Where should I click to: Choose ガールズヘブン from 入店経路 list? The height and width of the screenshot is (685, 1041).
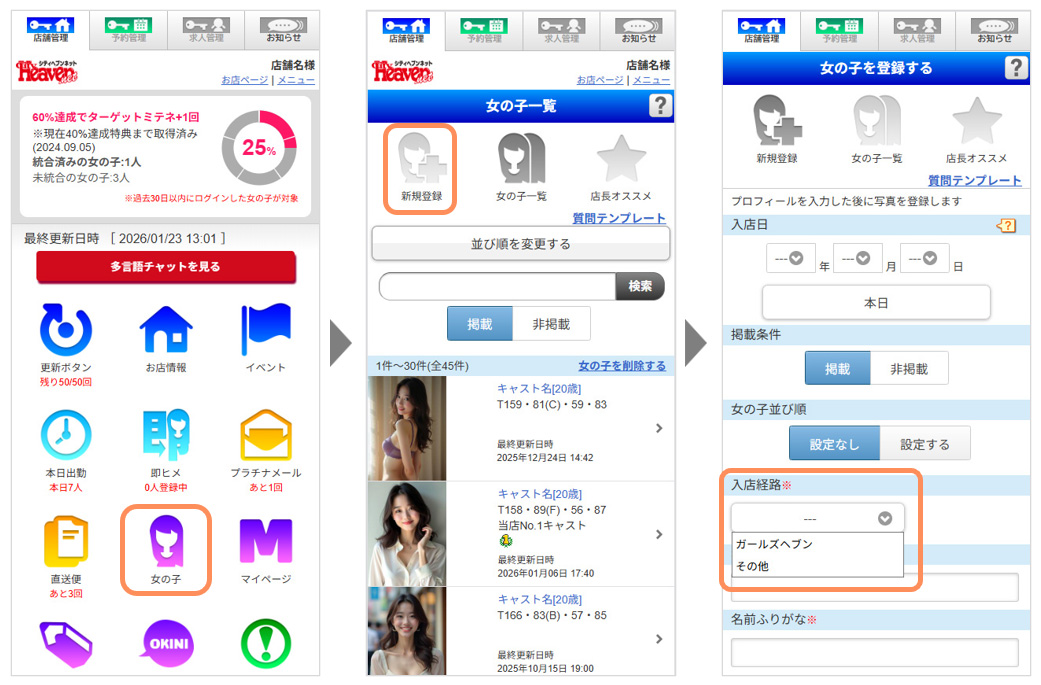point(774,544)
